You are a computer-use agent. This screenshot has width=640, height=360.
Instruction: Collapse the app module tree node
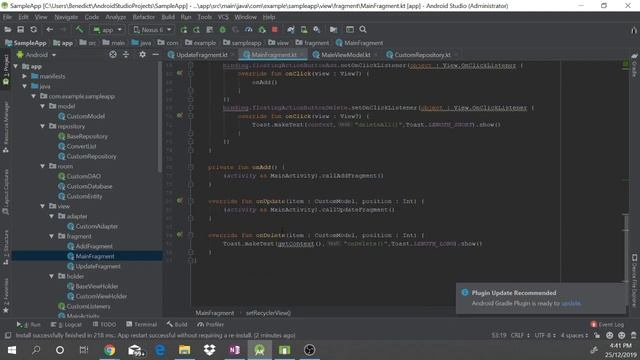click(x=16, y=66)
